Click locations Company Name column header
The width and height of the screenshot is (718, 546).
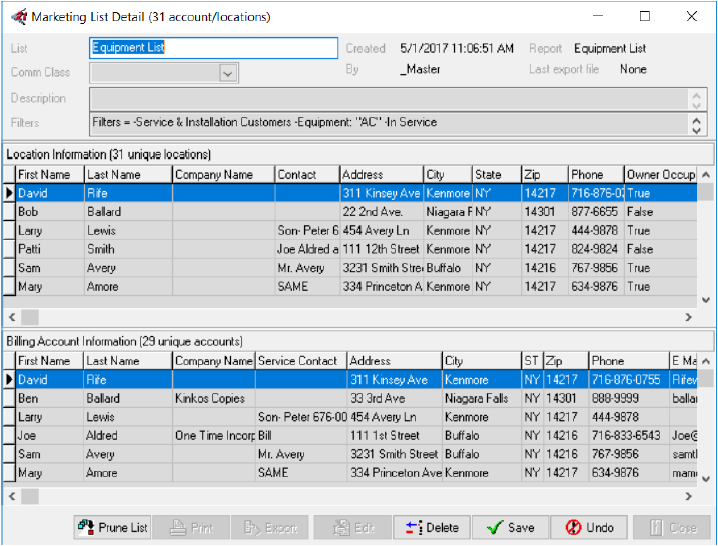click(223, 175)
